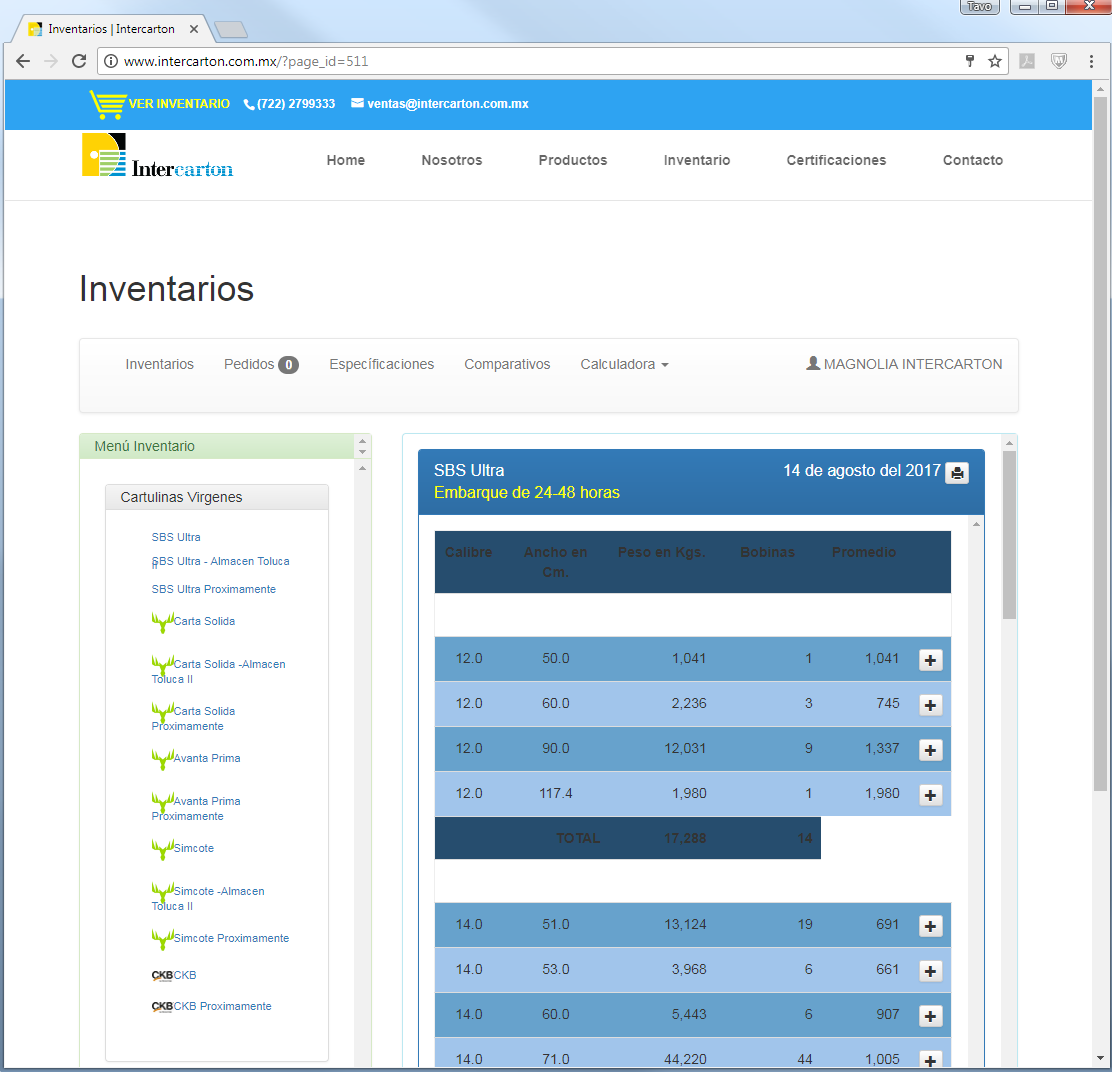Viewport: 1112px width, 1072px height.
Task: Click the site info icon in address bar
Action: (x=111, y=61)
